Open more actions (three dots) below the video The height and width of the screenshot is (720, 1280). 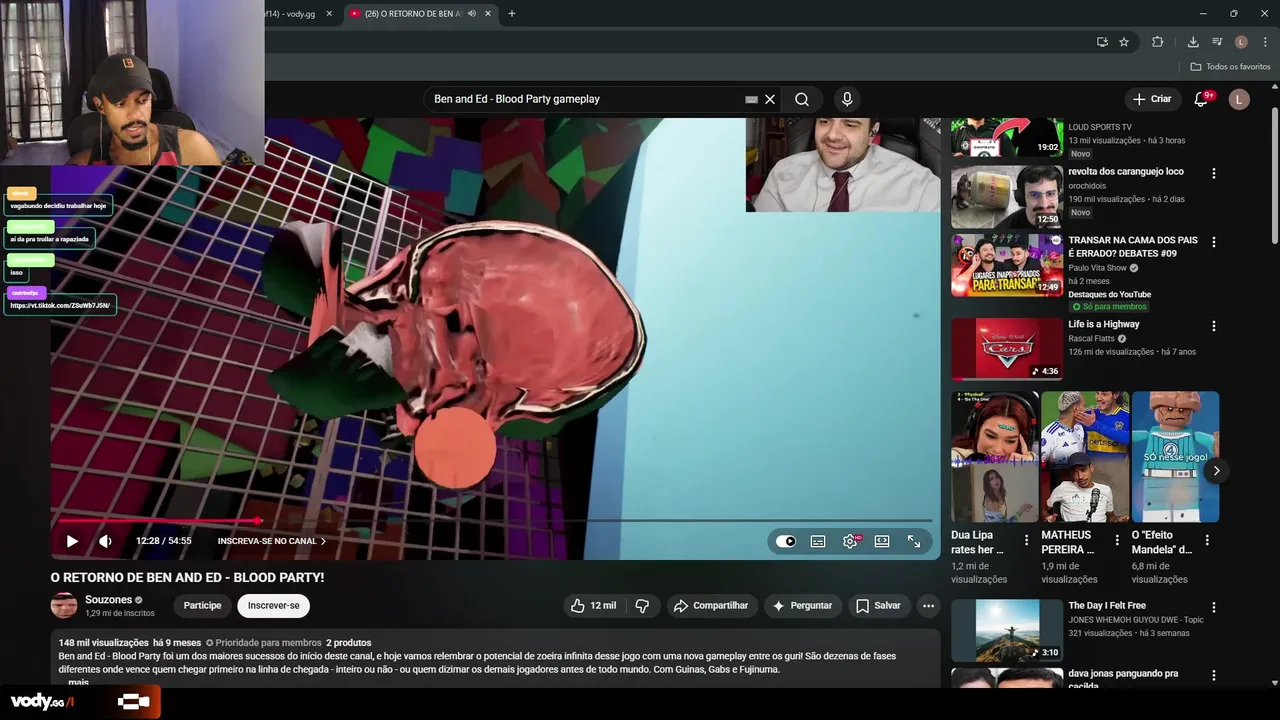coord(928,605)
